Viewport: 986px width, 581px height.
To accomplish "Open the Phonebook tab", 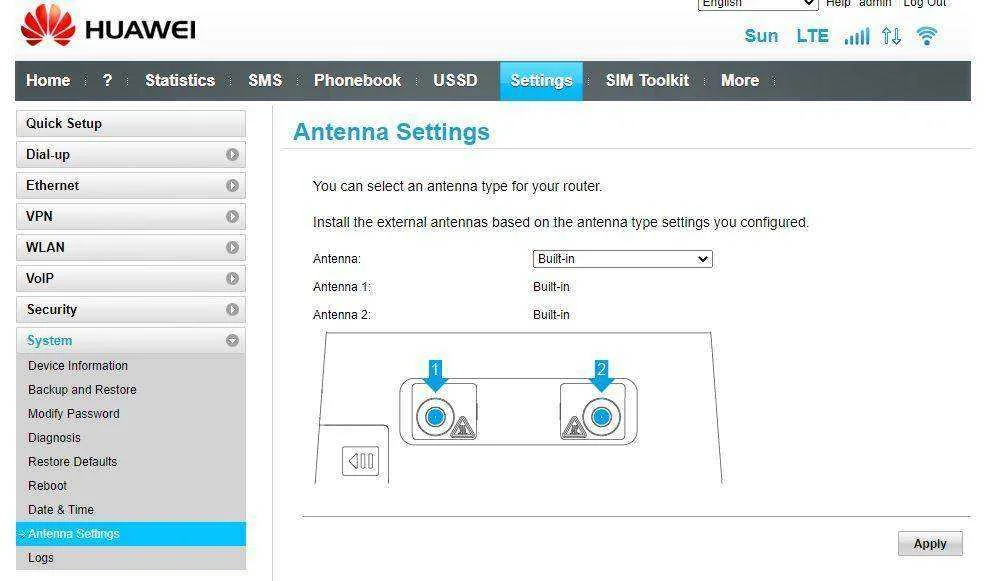I will click(357, 80).
